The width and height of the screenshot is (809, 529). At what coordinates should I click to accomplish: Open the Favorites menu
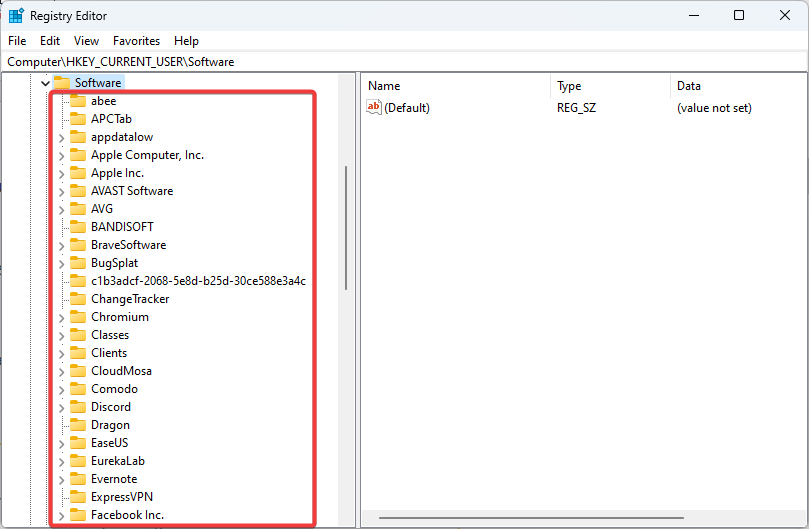[x=136, y=41]
